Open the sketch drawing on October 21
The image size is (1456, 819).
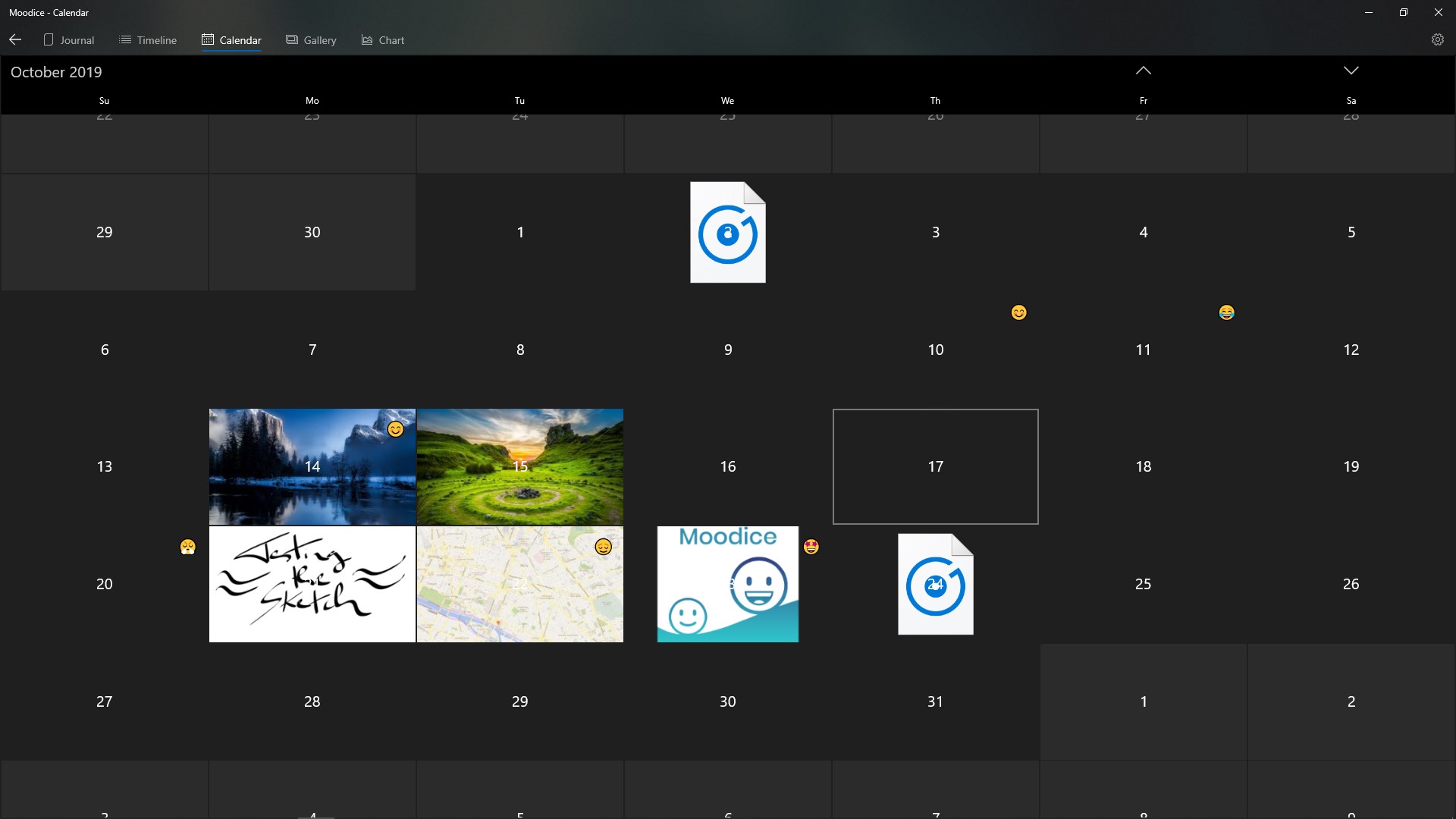pyautogui.click(x=312, y=584)
